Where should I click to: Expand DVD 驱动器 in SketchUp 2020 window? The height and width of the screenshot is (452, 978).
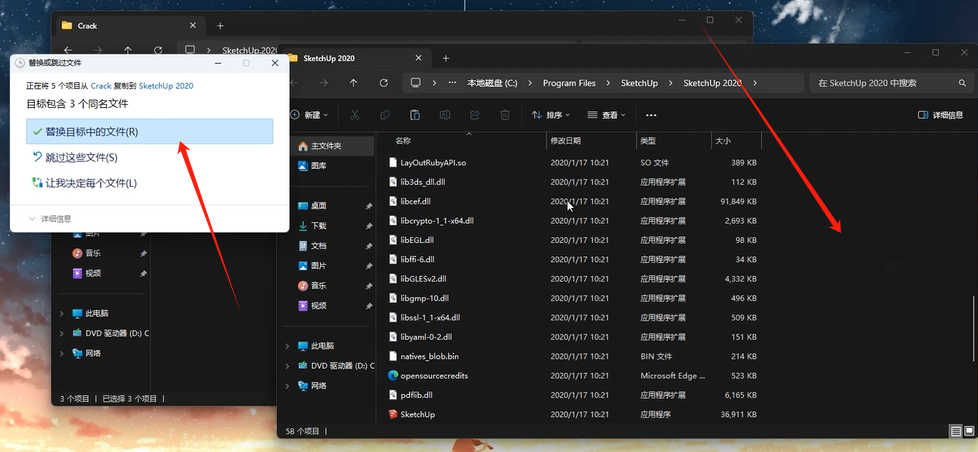pyautogui.click(x=288, y=365)
